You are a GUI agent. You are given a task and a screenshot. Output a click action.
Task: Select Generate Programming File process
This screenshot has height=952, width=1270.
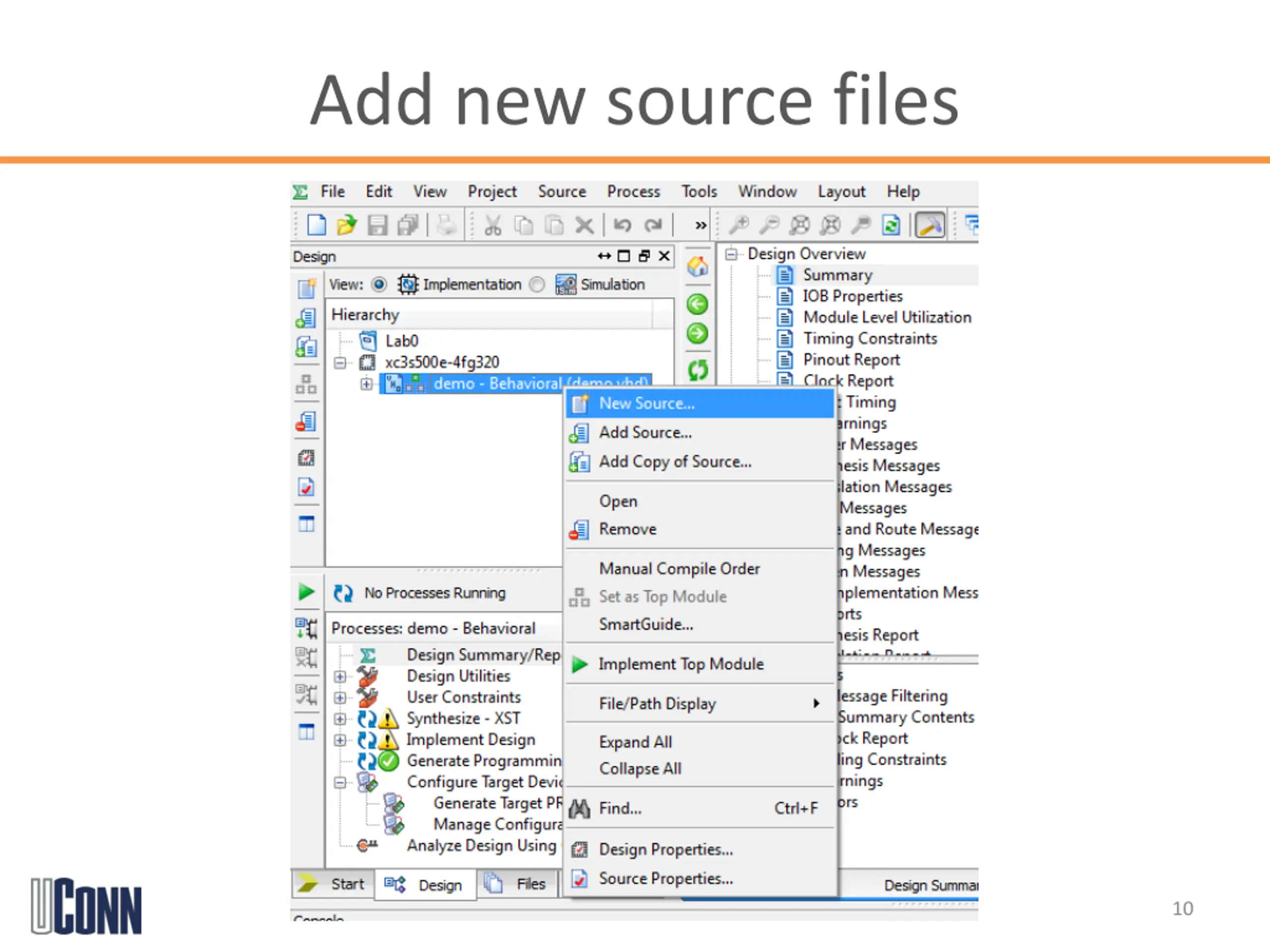[x=483, y=762]
